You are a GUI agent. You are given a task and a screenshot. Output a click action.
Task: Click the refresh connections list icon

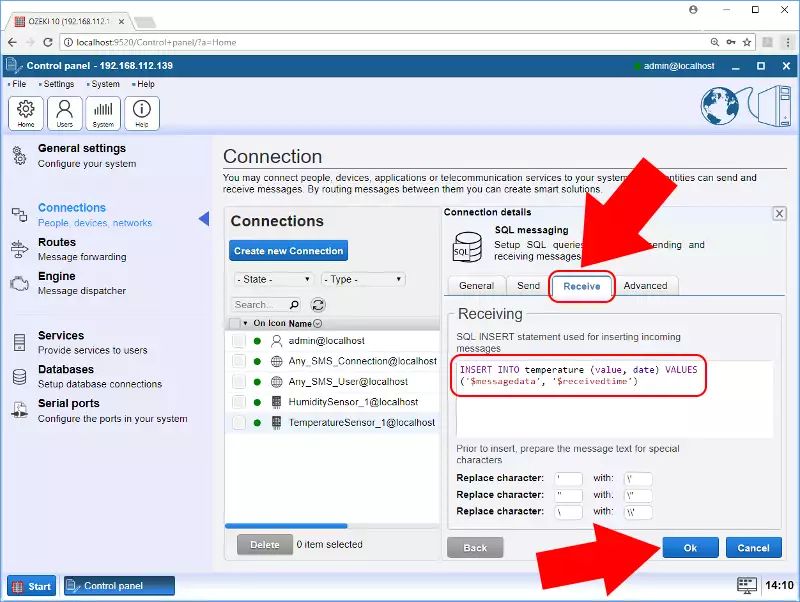click(318, 305)
